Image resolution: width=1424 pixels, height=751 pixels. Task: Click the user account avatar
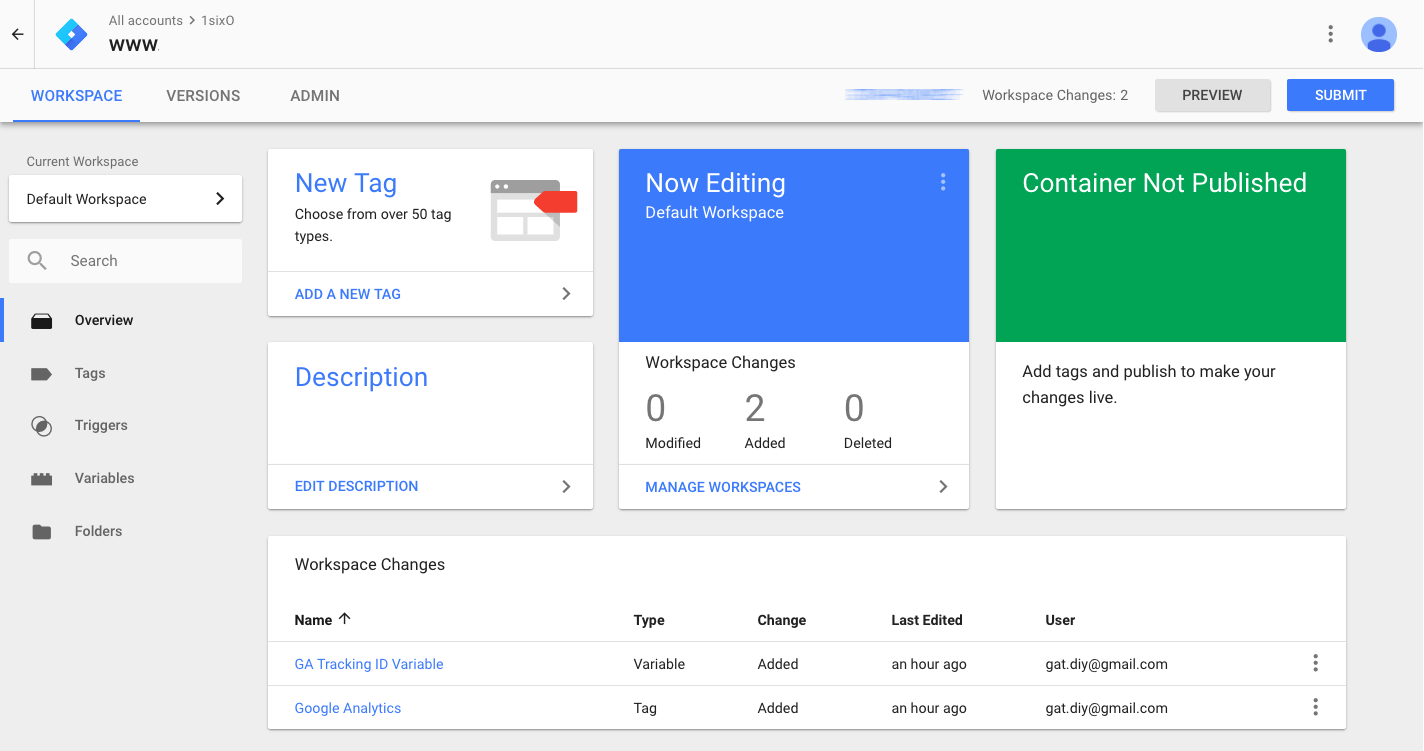(x=1378, y=34)
